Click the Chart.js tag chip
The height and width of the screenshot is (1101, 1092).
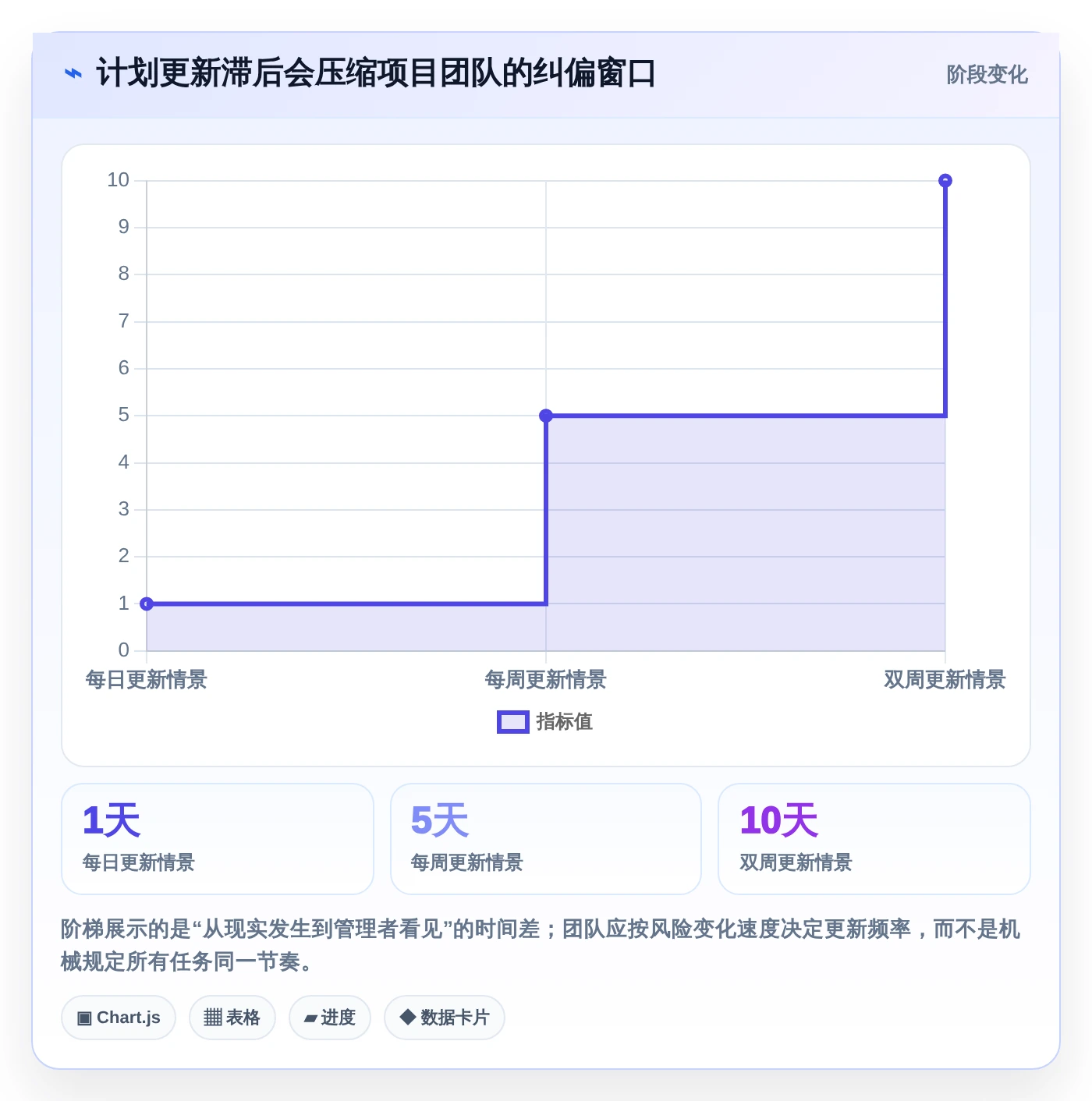pyautogui.click(x=119, y=1018)
